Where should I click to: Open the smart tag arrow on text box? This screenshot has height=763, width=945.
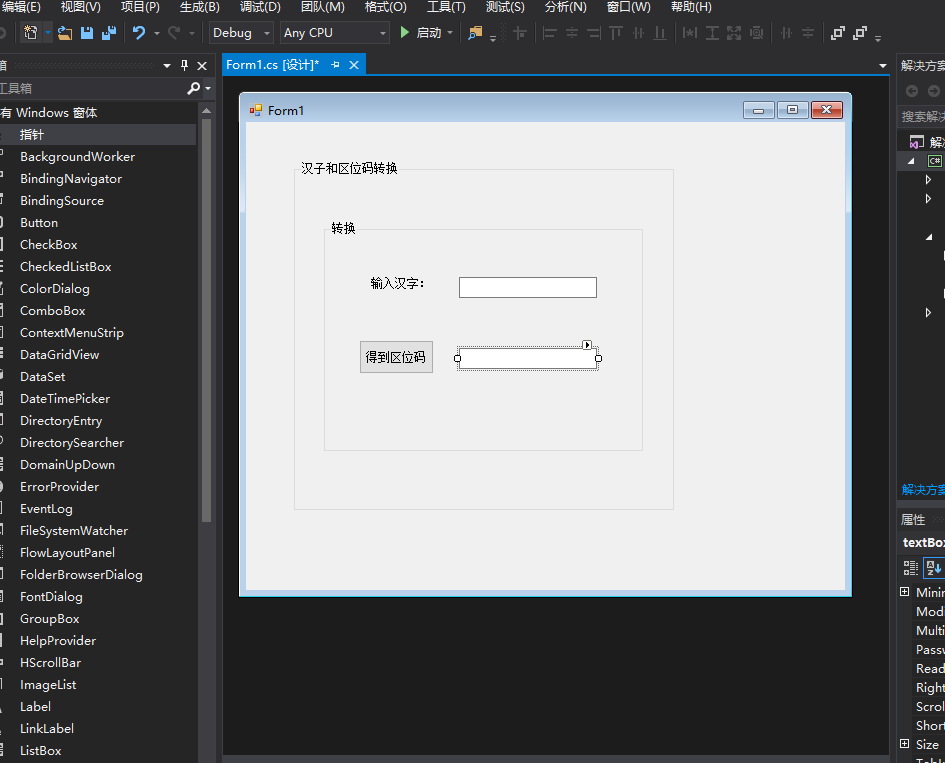(587, 345)
